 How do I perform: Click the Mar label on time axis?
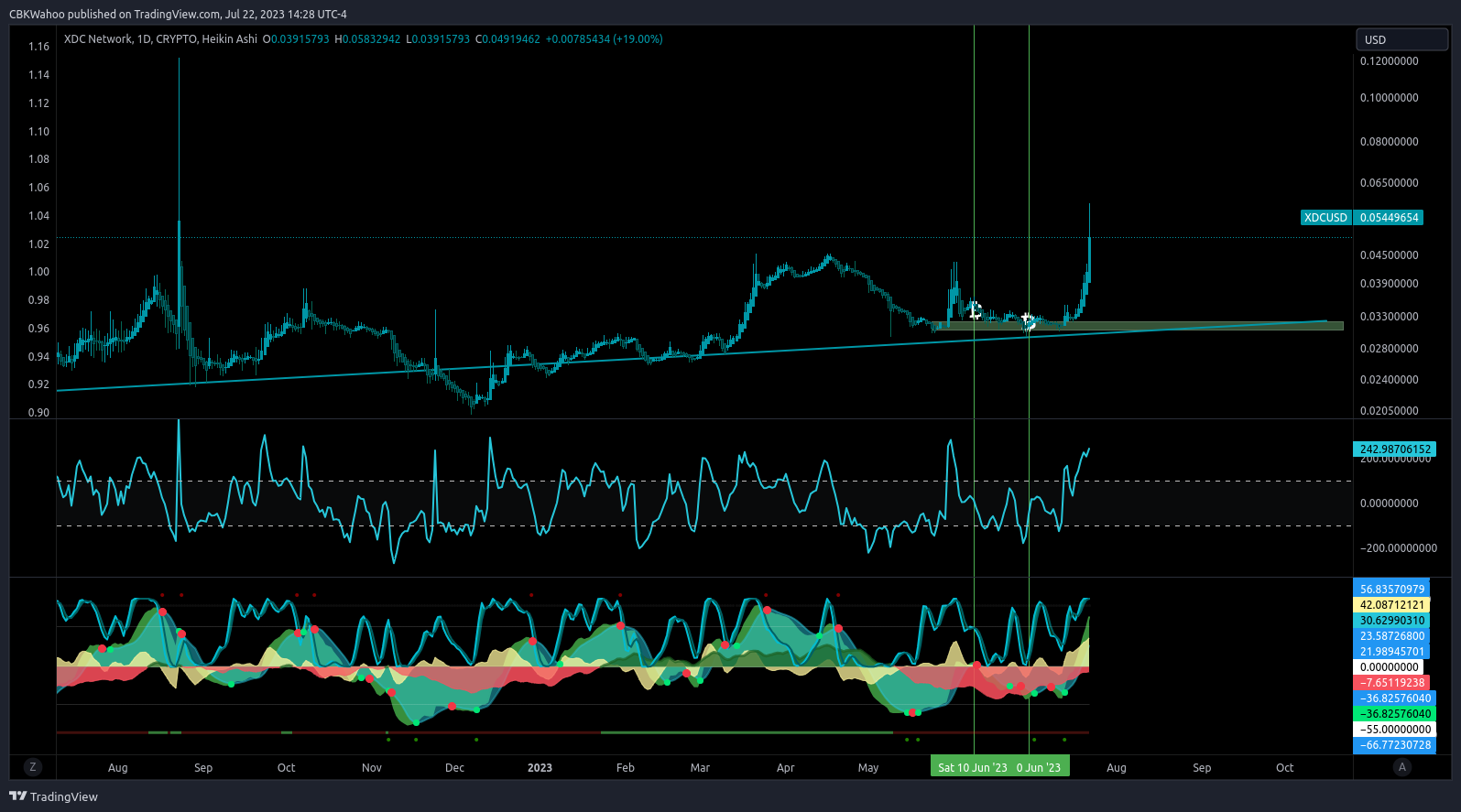(x=700, y=768)
